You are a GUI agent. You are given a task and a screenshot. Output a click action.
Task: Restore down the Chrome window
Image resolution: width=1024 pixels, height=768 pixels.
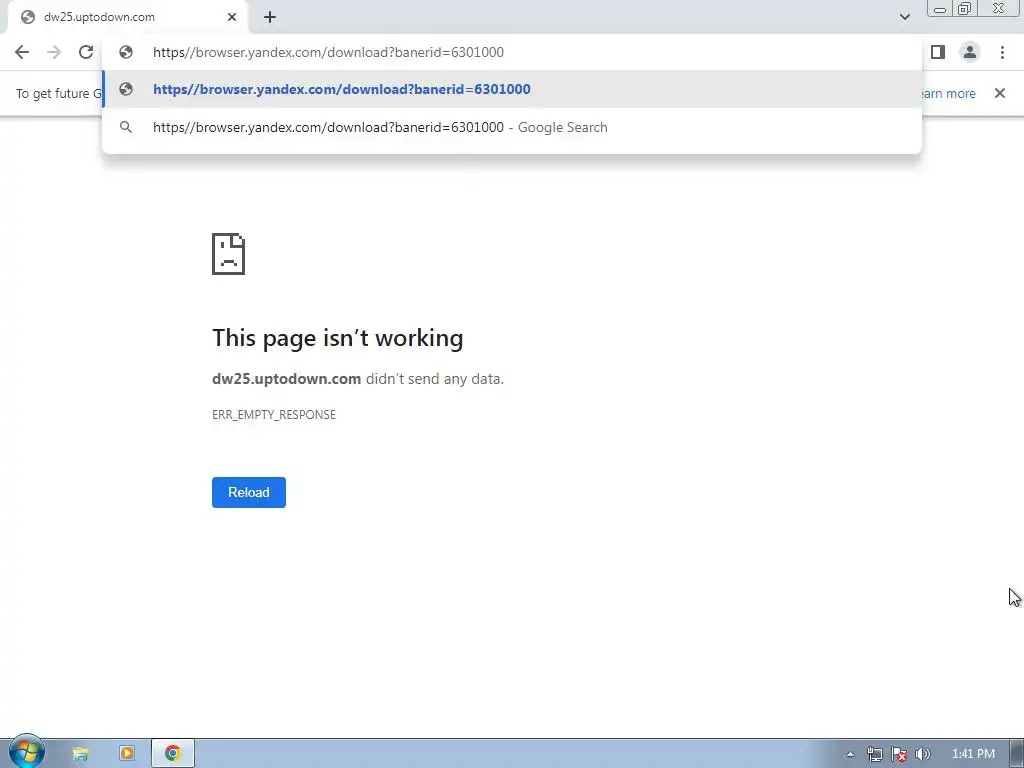click(965, 8)
